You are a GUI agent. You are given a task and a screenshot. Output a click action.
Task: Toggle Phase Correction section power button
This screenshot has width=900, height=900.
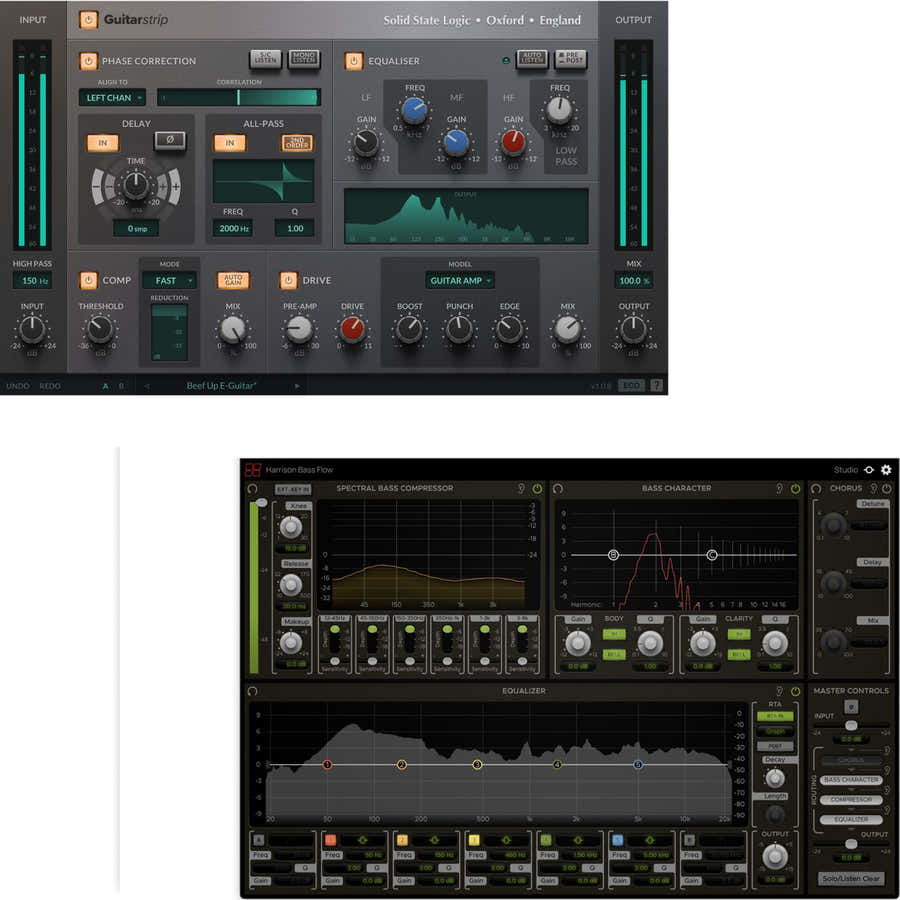pyautogui.click(x=88, y=61)
